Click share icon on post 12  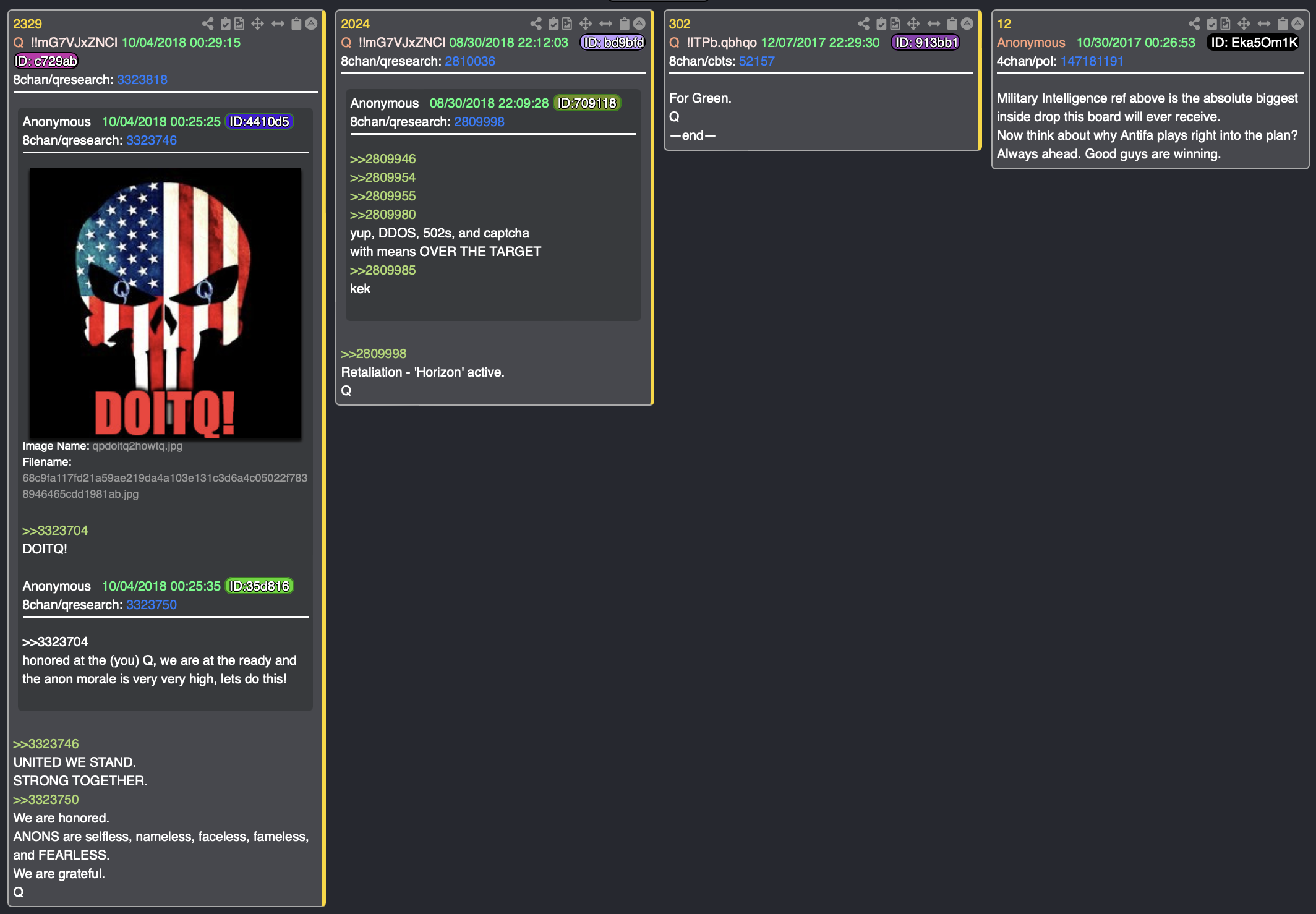1194,23
